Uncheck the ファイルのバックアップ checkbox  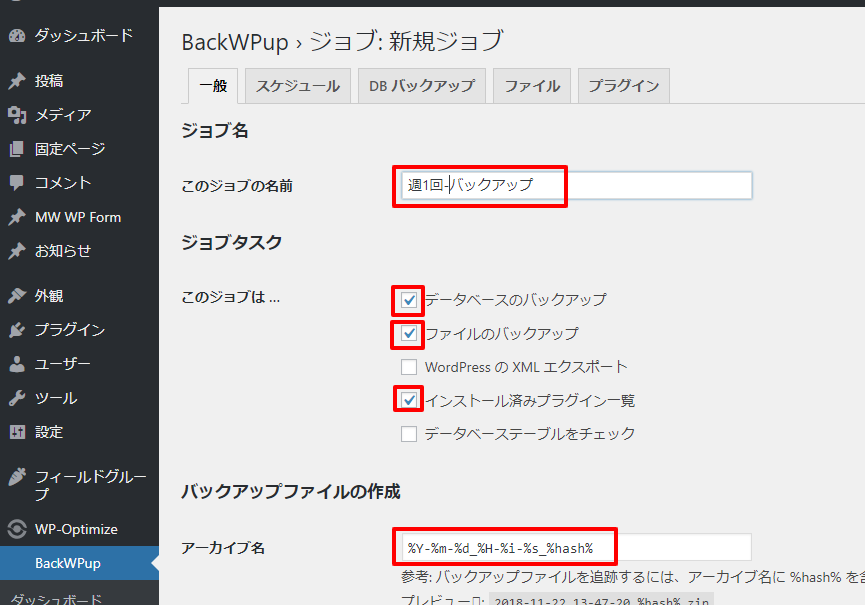point(409,333)
